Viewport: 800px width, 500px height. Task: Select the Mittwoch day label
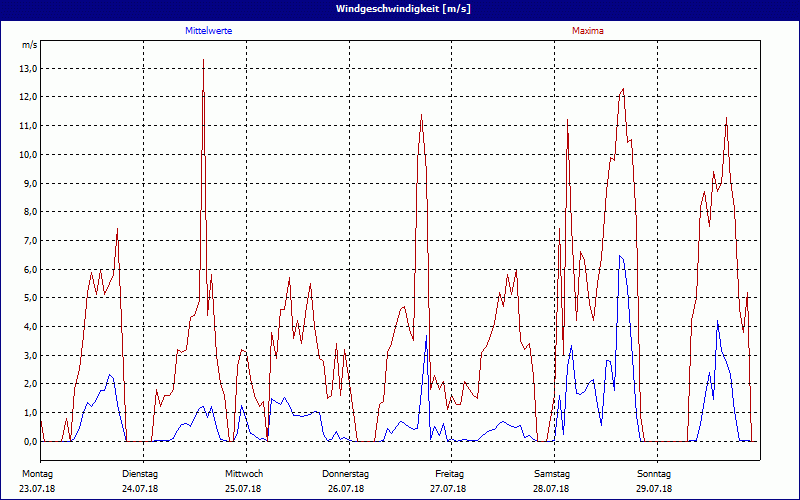(243, 473)
